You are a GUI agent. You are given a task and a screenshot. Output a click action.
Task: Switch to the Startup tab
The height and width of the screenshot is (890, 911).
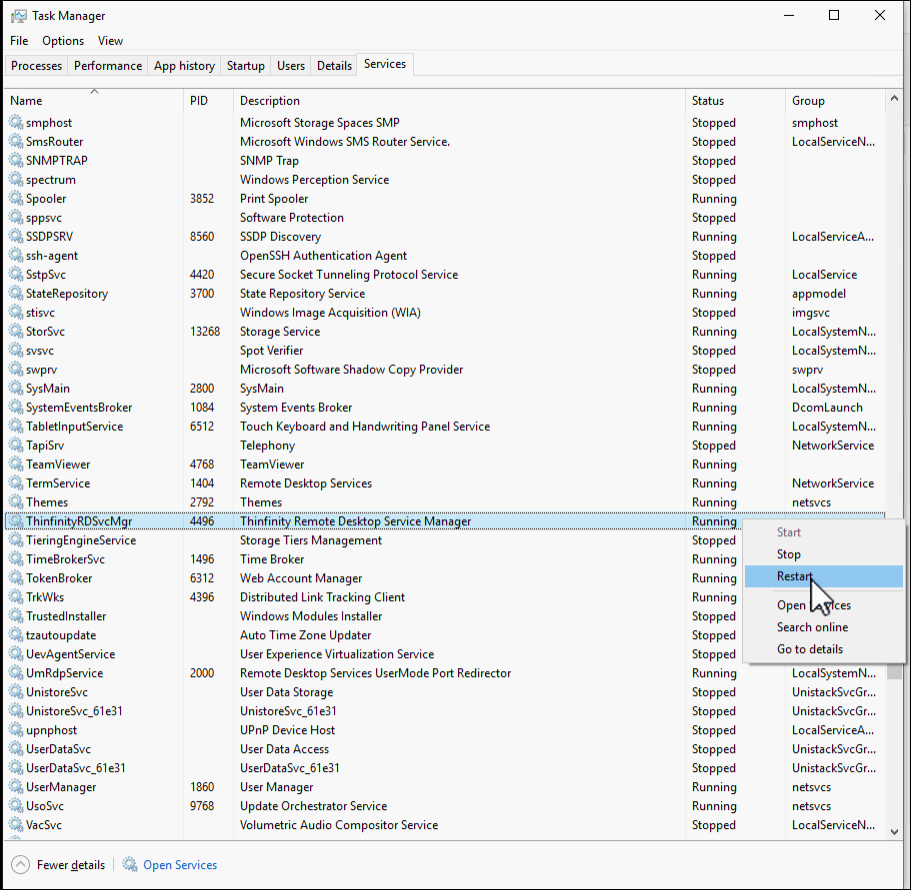click(x=245, y=65)
